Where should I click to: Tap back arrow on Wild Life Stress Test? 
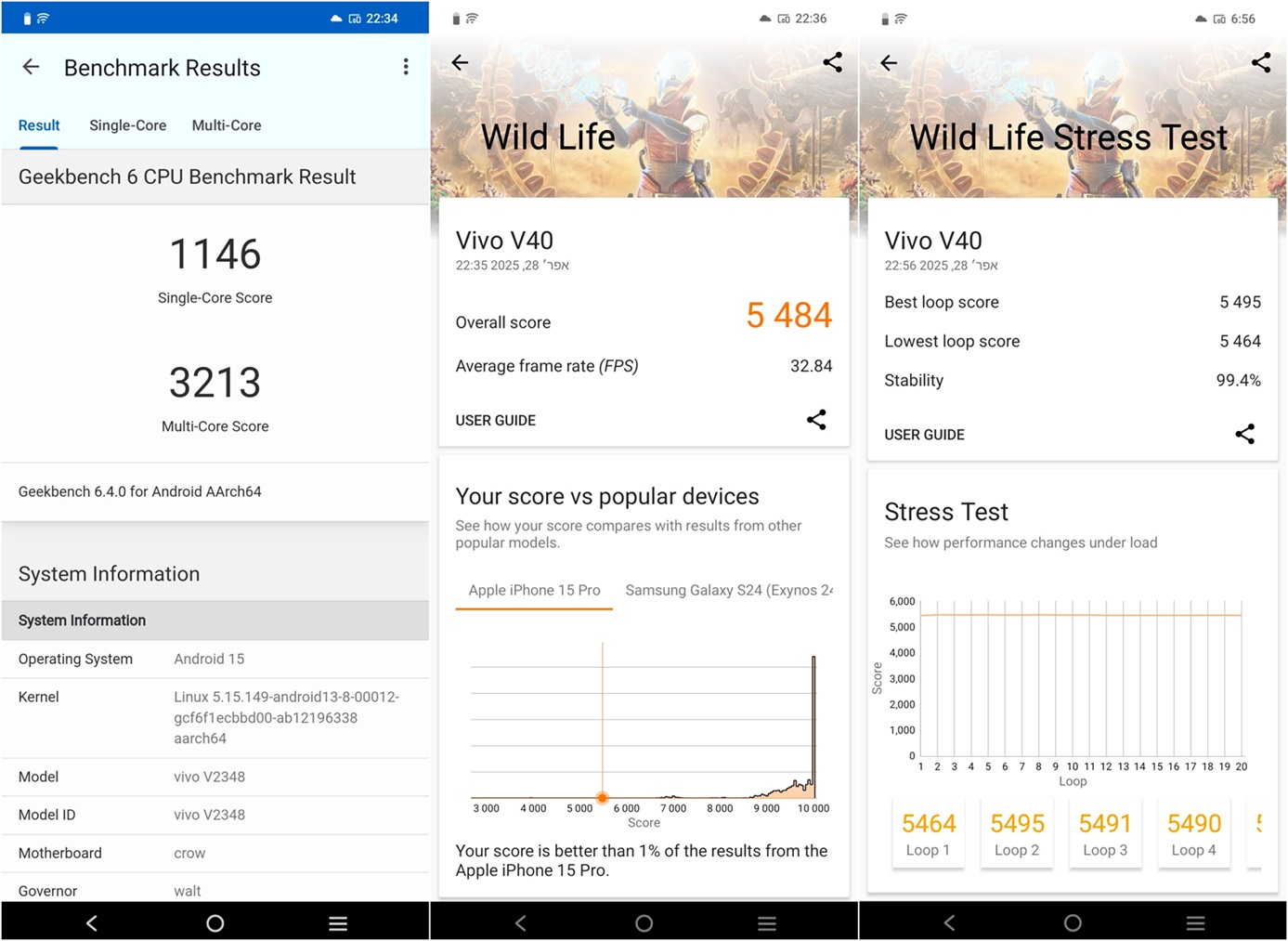pyautogui.click(x=889, y=63)
